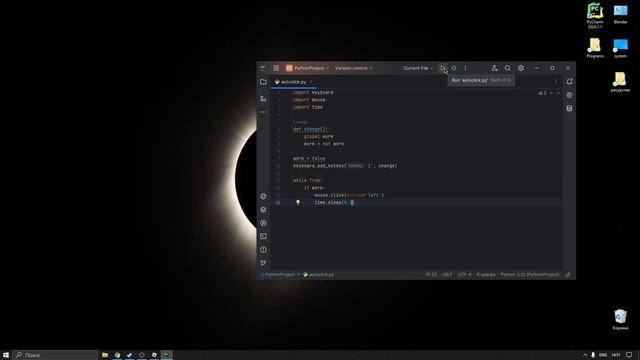Open the Notifications bell icon
The width and height of the screenshot is (640, 360).
coord(569,82)
